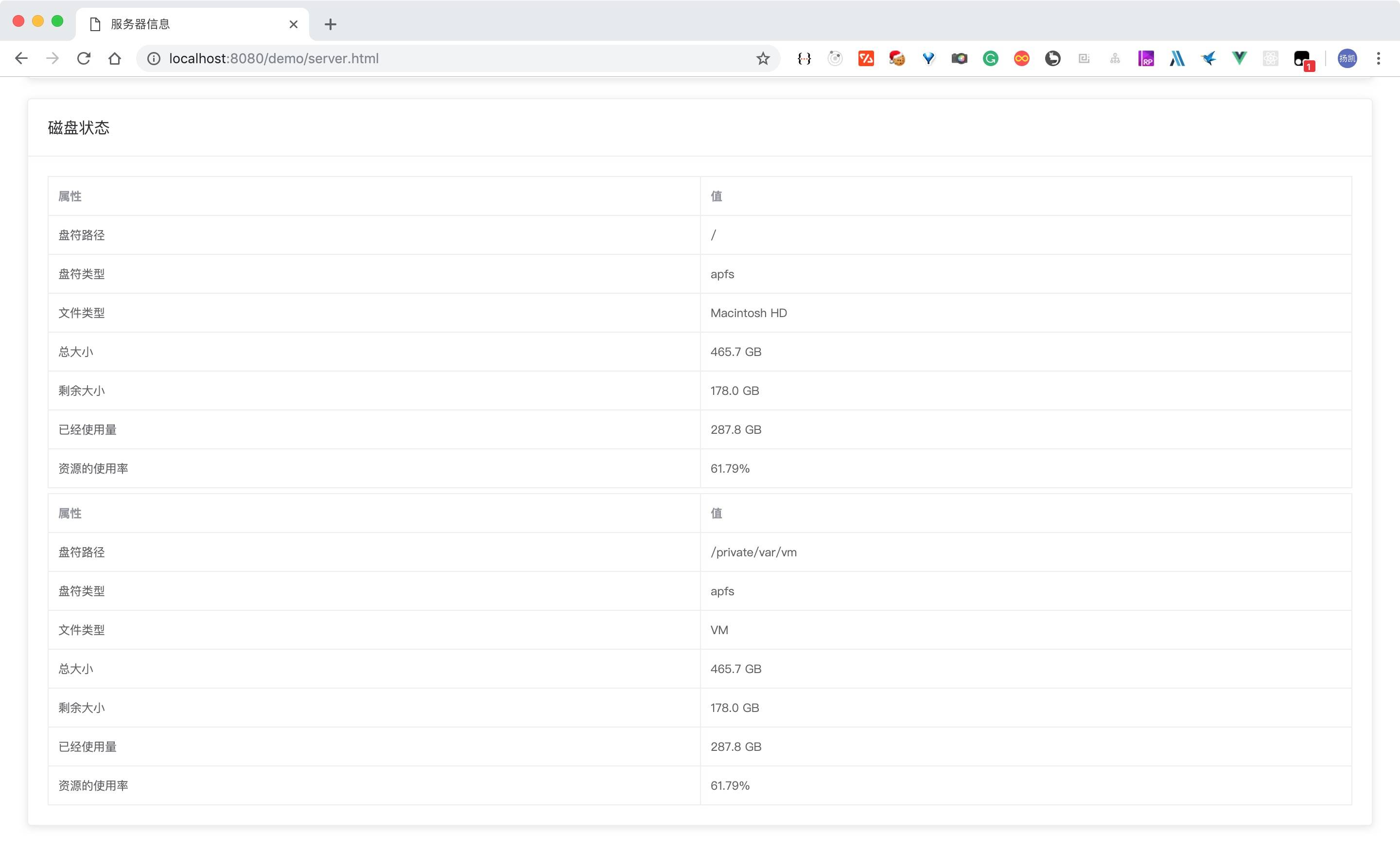Bookmark this page with star icon
1400x853 pixels.
(763, 58)
